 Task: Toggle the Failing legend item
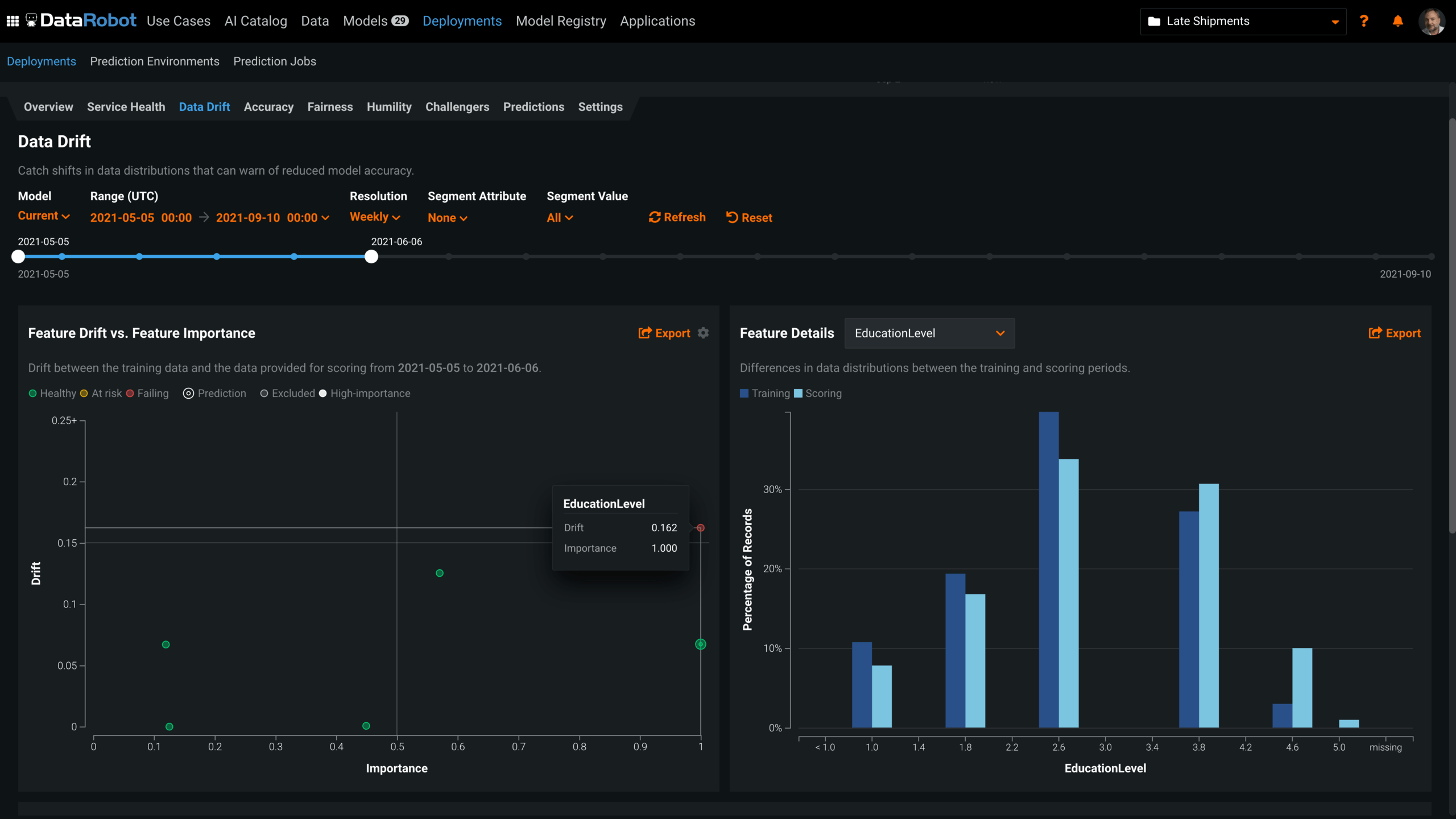click(x=148, y=394)
